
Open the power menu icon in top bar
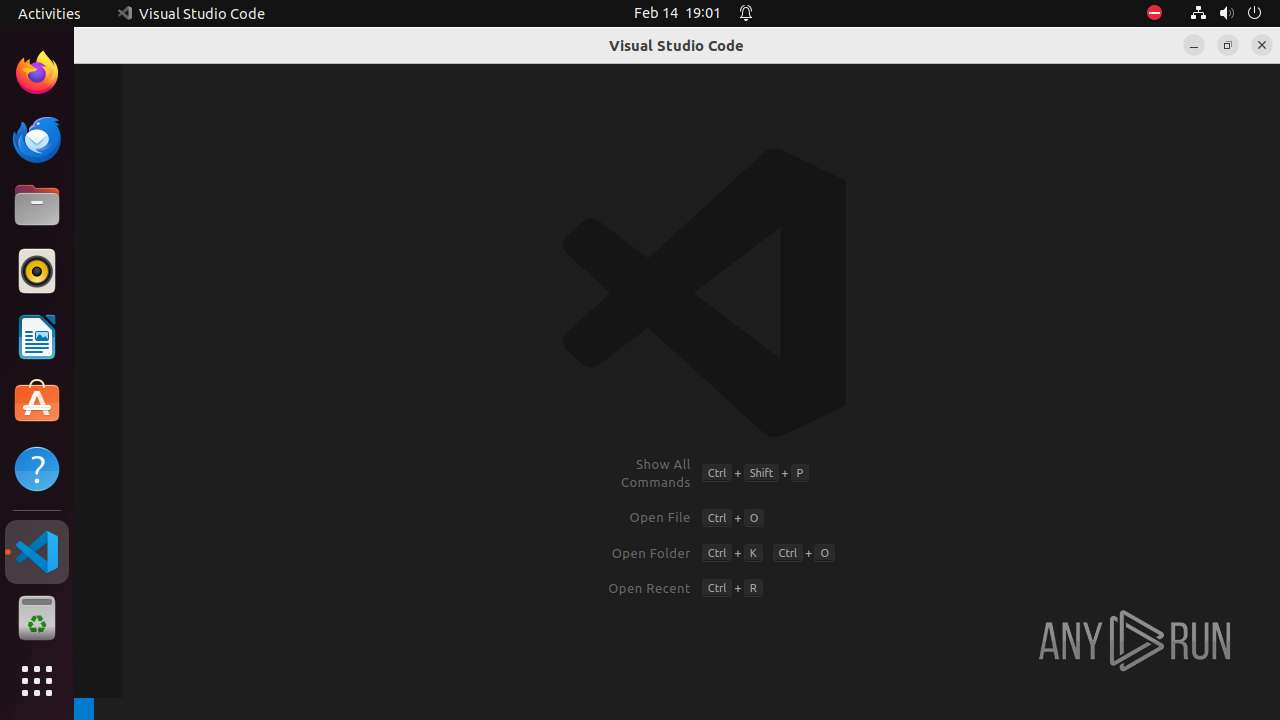[x=1255, y=13]
